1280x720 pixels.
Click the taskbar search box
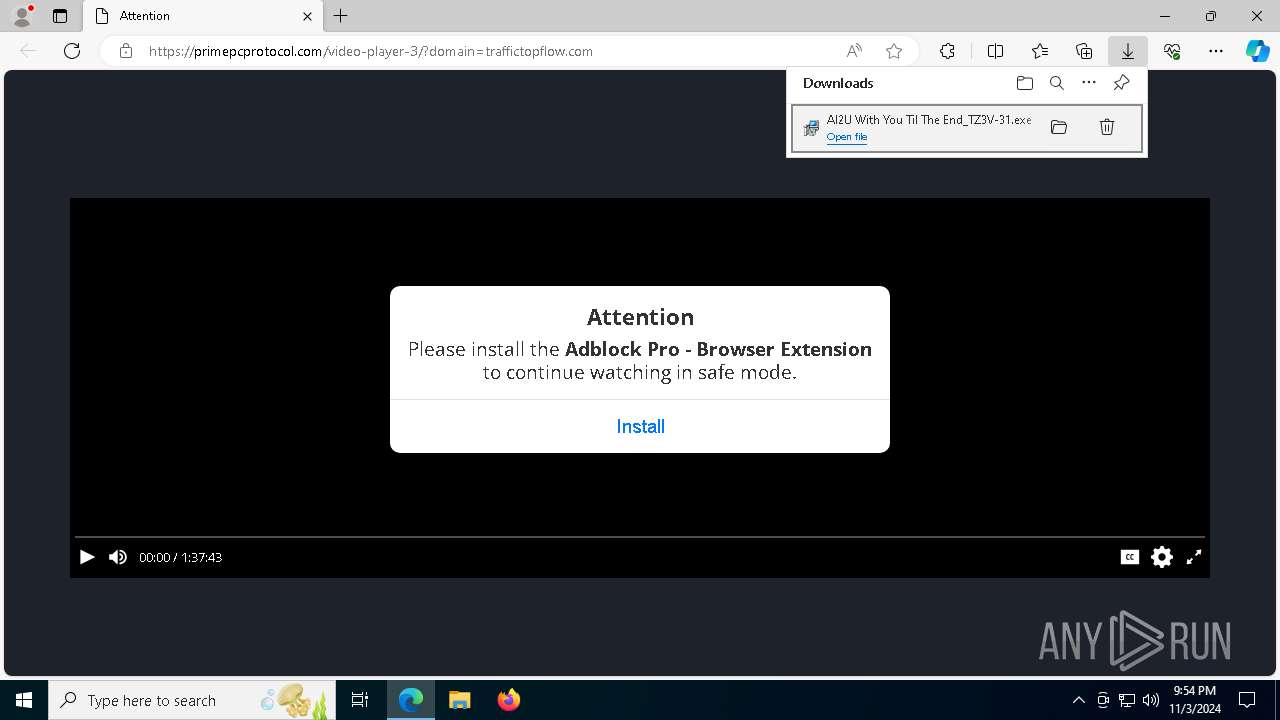click(x=192, y=700)
